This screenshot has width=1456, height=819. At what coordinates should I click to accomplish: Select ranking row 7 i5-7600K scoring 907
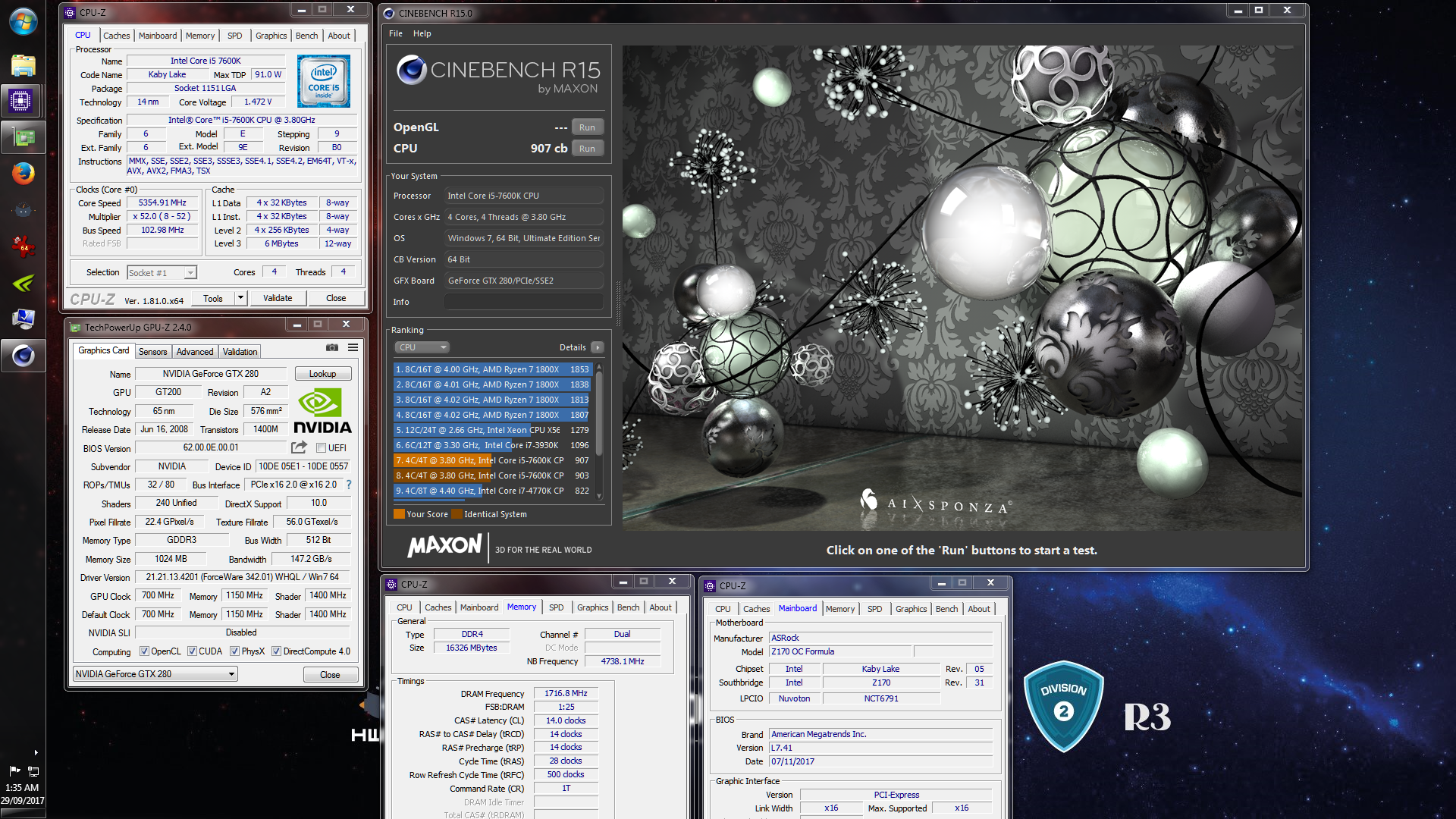coord(492,460)
